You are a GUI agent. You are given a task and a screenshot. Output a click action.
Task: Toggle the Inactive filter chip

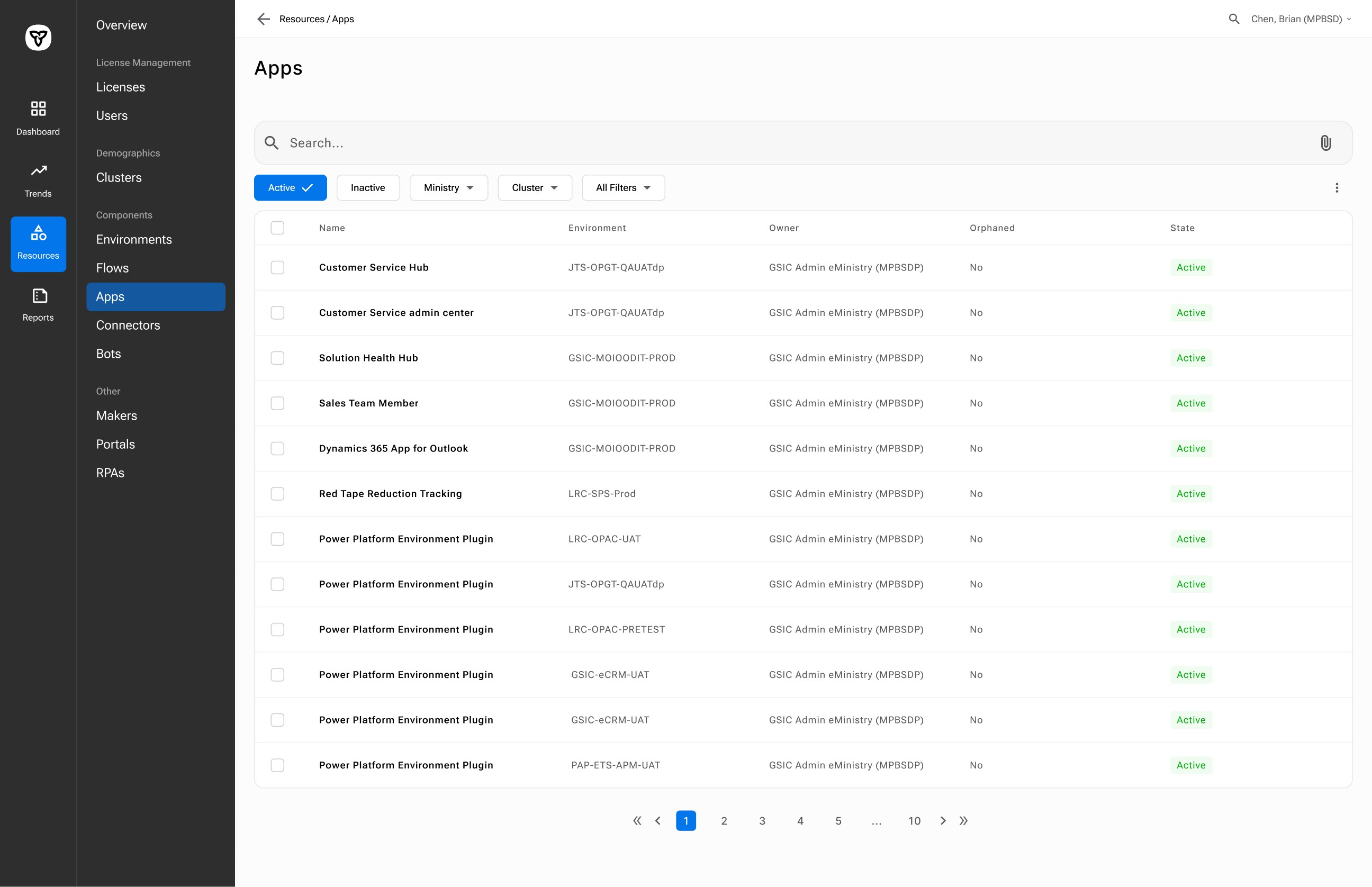click(x=368, y=188)
